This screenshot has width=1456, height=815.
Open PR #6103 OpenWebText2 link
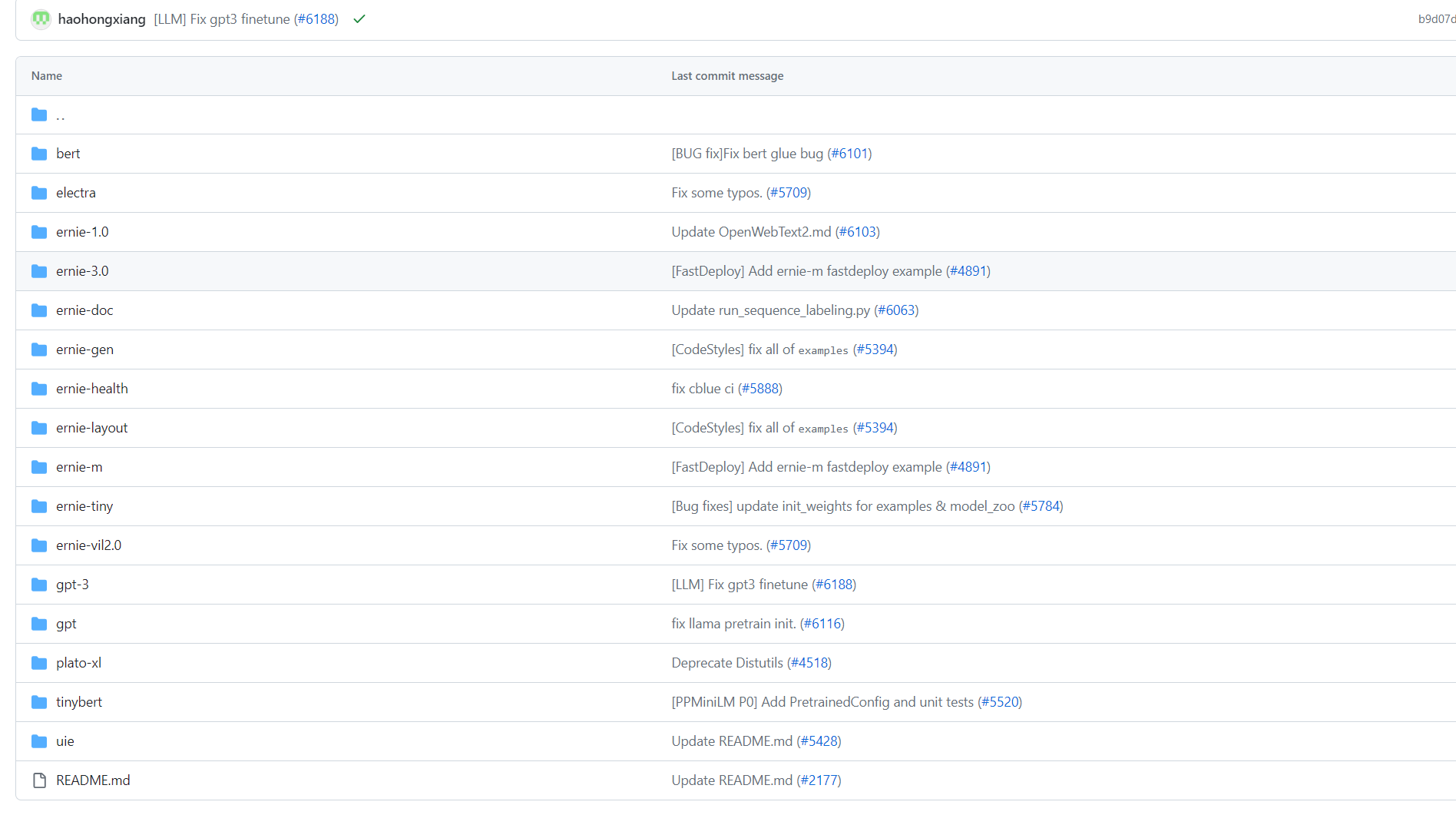tap(858, 232)
